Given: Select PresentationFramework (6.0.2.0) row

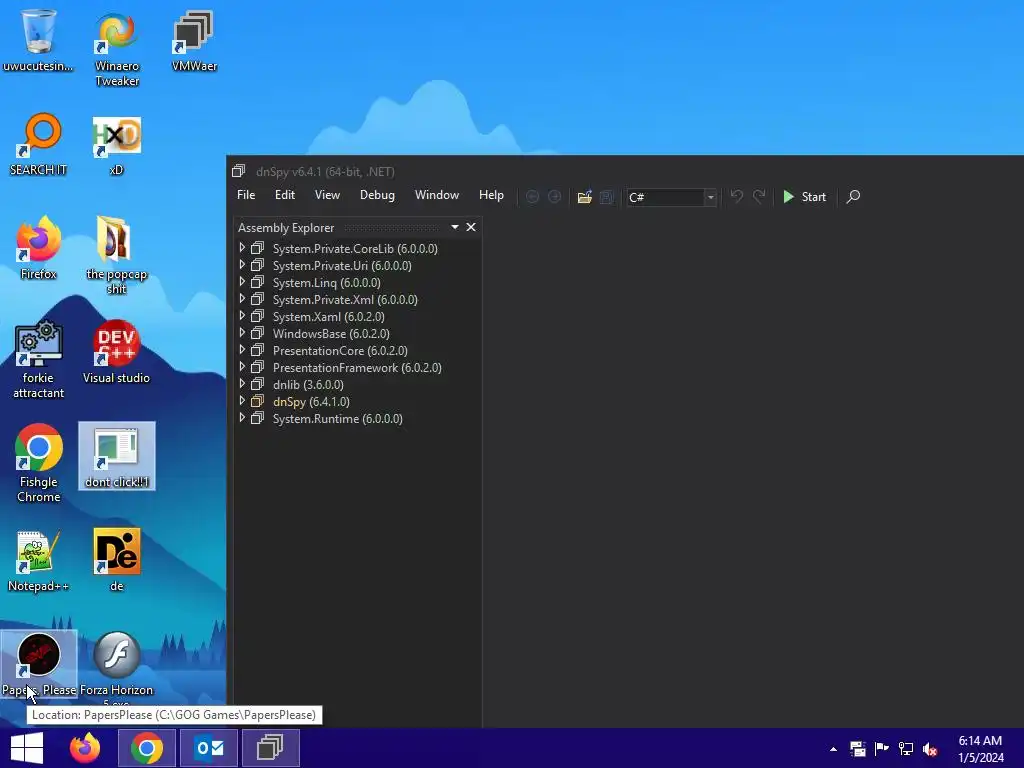Looking at the screenshot, I should point(357,368).
